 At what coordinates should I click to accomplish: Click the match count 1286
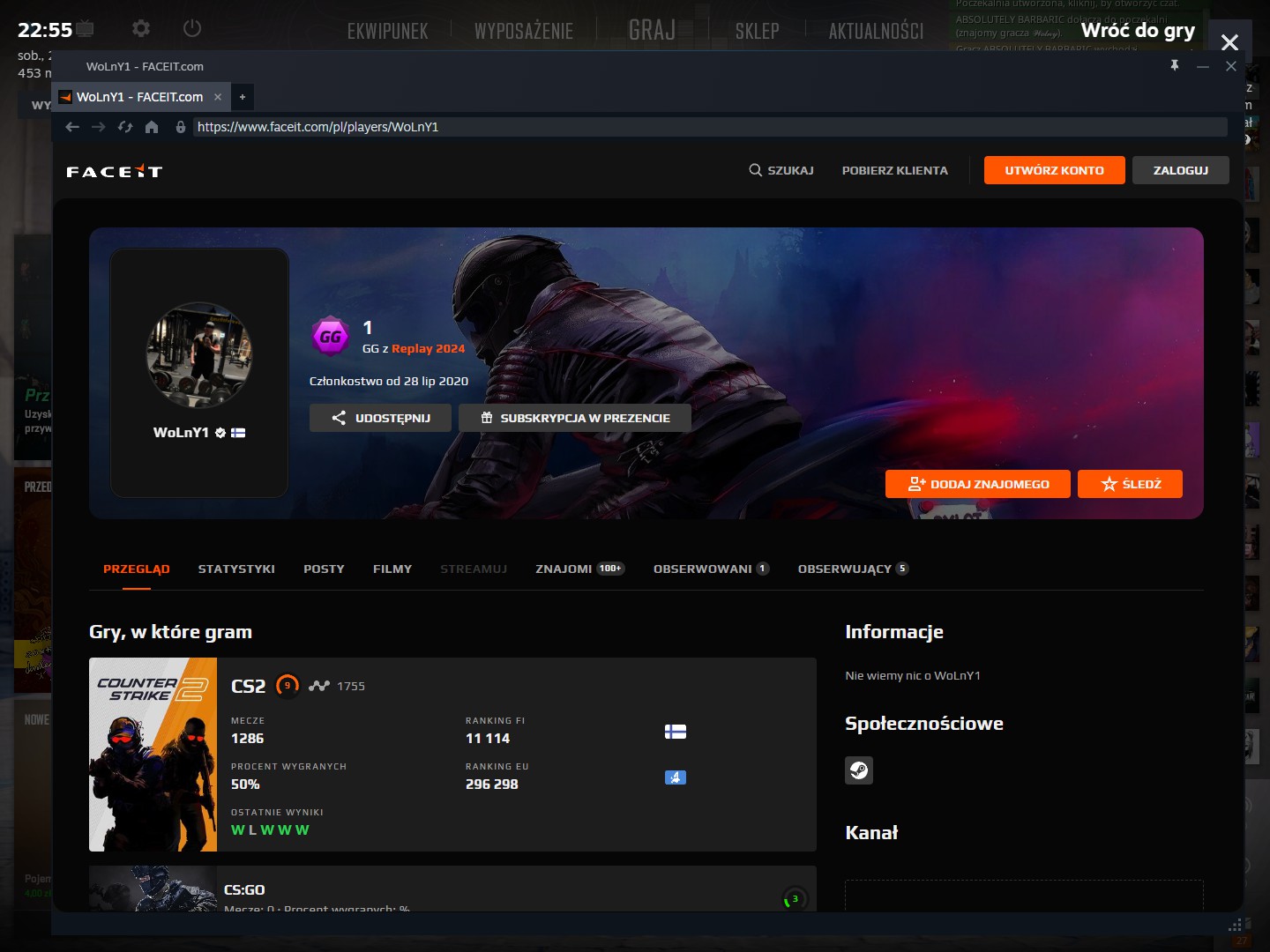248,739
